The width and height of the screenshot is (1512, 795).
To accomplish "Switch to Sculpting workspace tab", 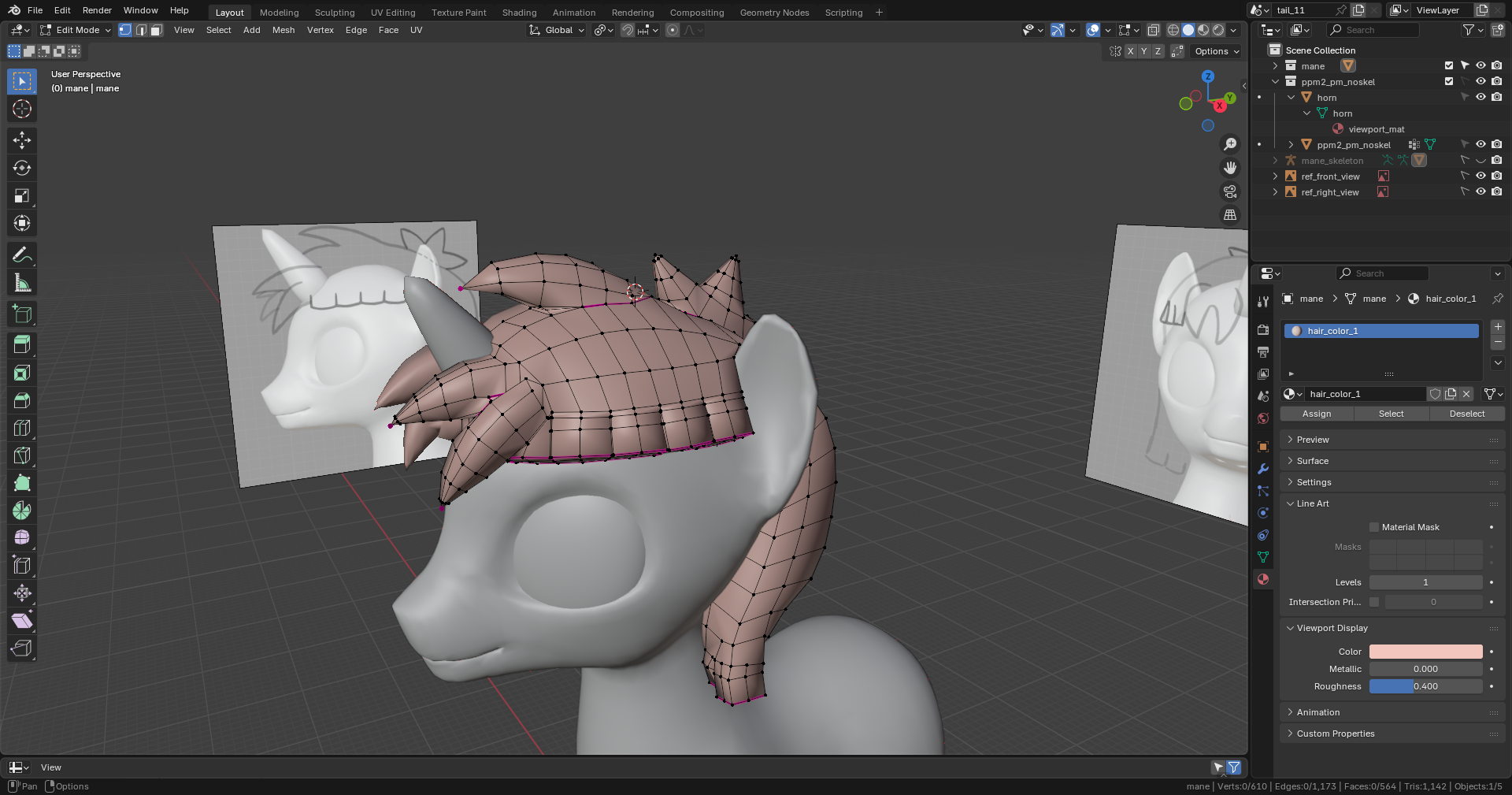I will coord(335,13).
